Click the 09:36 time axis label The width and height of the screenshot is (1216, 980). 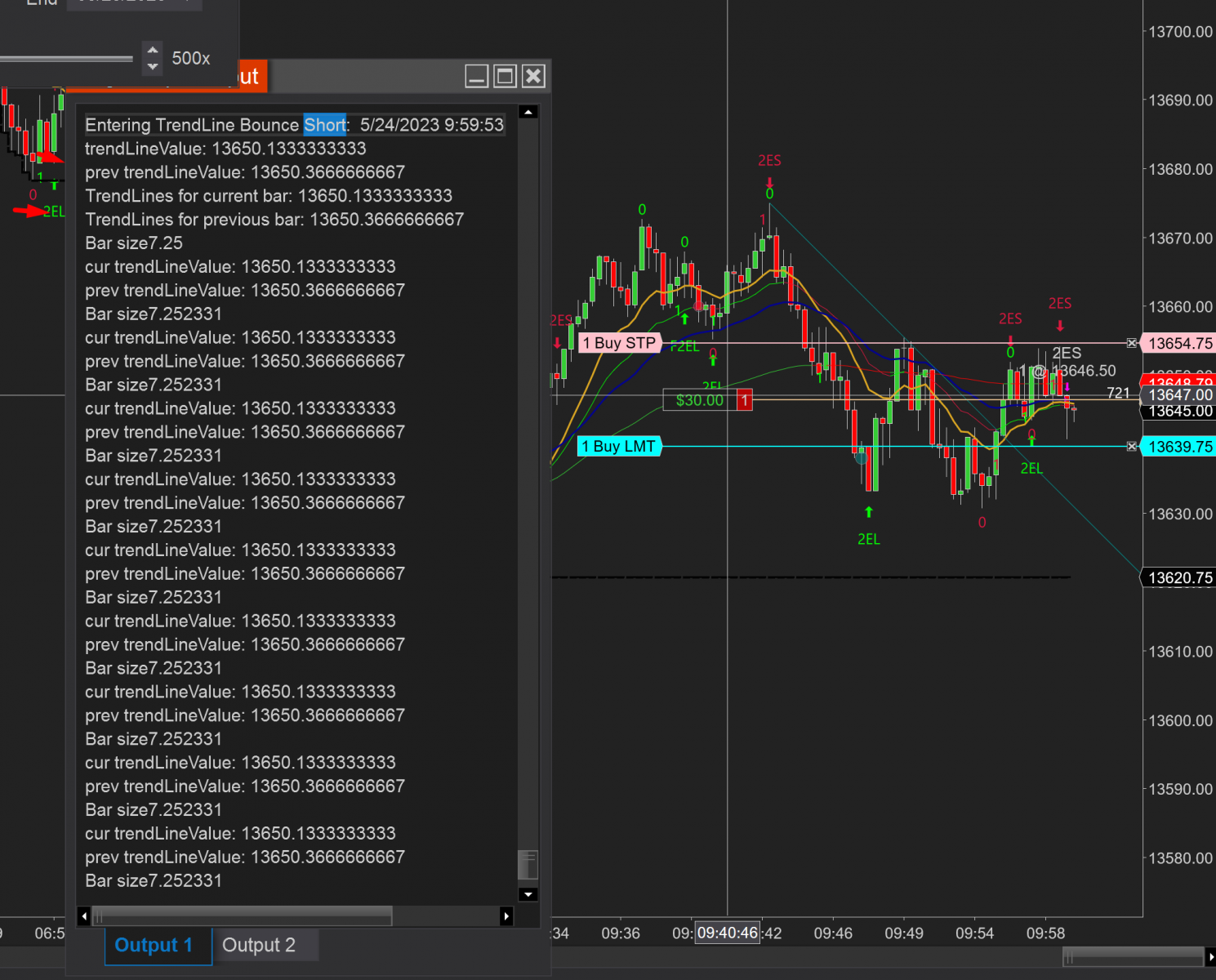[x=621, y=933]
